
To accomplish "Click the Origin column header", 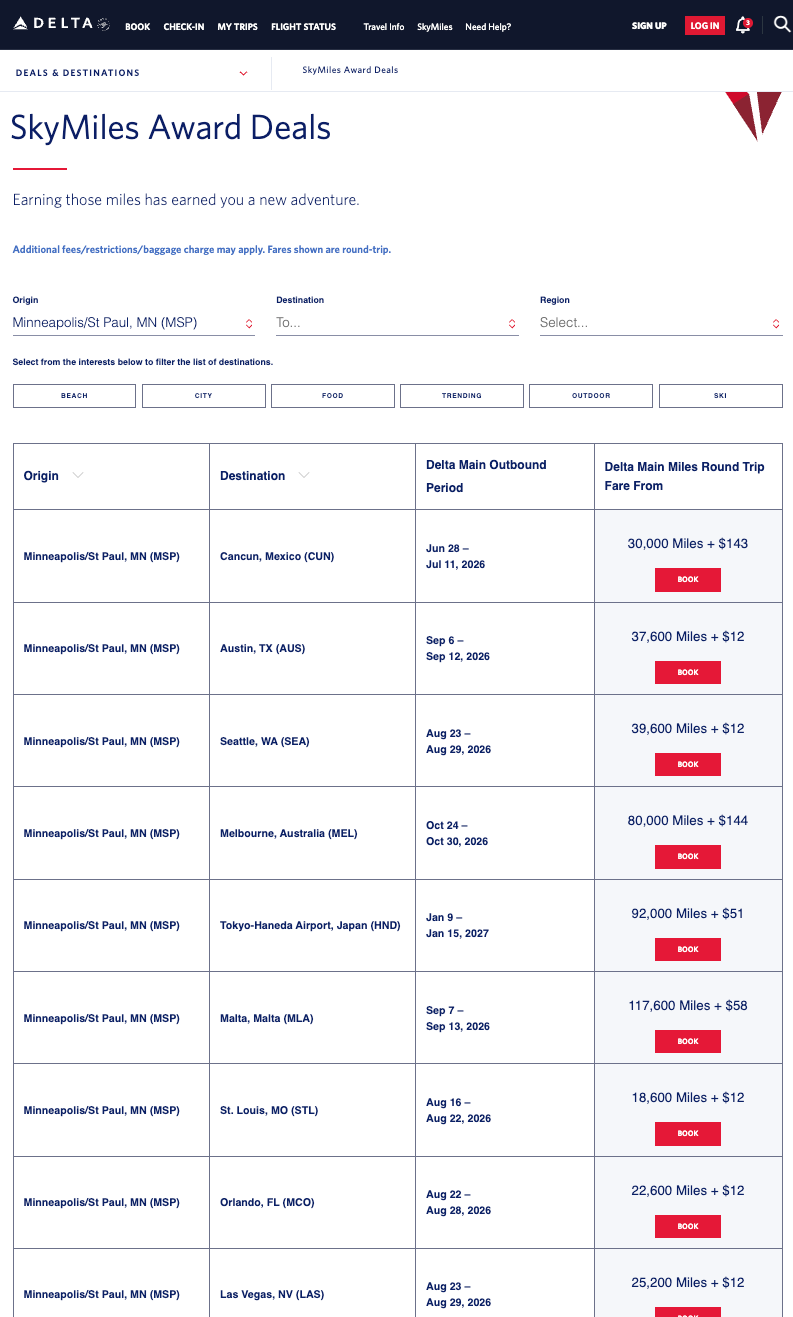I will (41, 476).
